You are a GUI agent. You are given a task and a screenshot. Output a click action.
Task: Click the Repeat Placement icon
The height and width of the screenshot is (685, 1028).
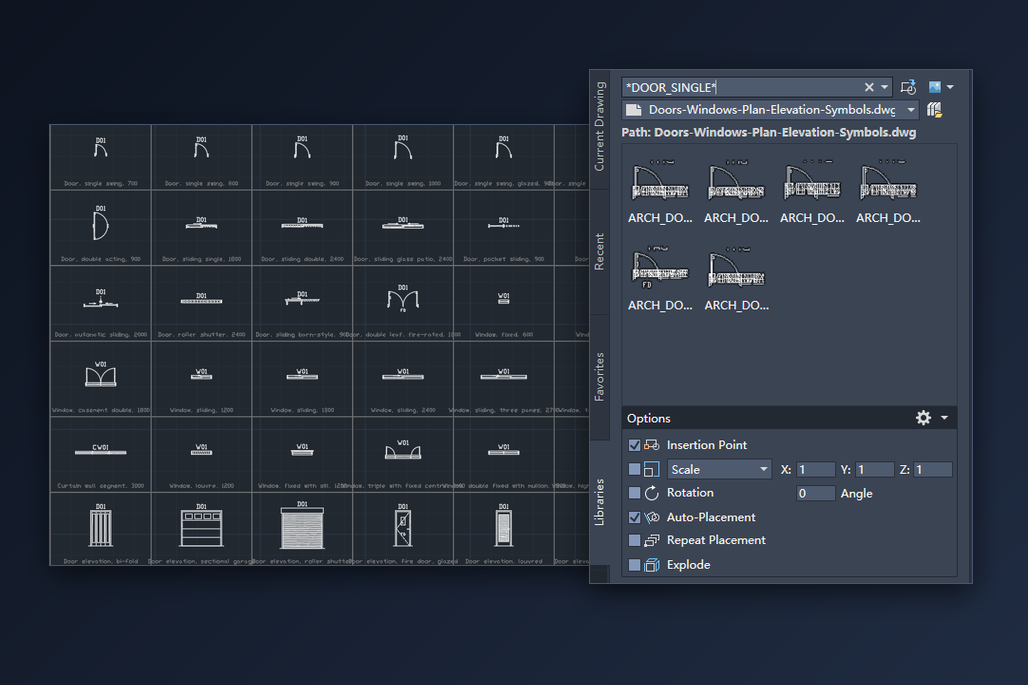pos(651,540)
